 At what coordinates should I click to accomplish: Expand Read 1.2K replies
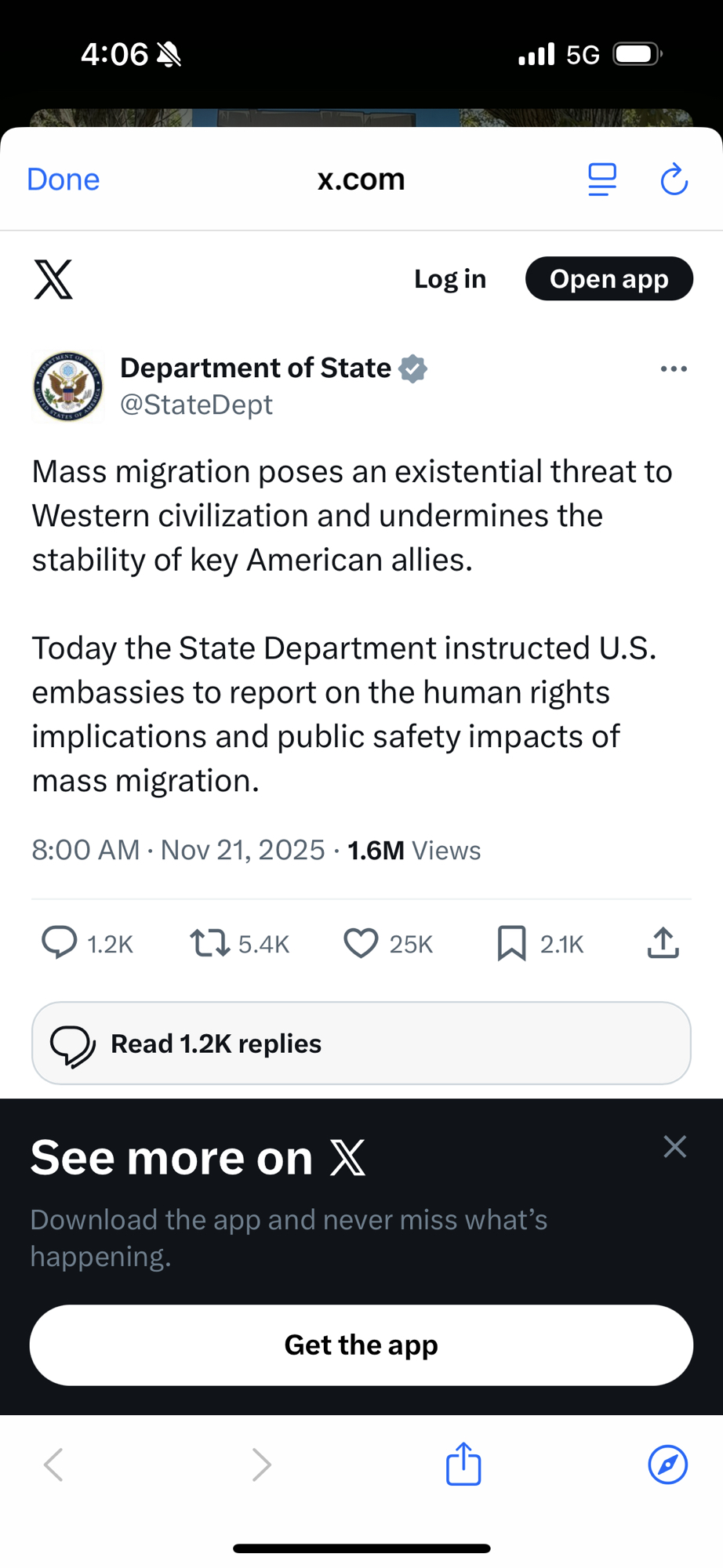click(361, 1044)
